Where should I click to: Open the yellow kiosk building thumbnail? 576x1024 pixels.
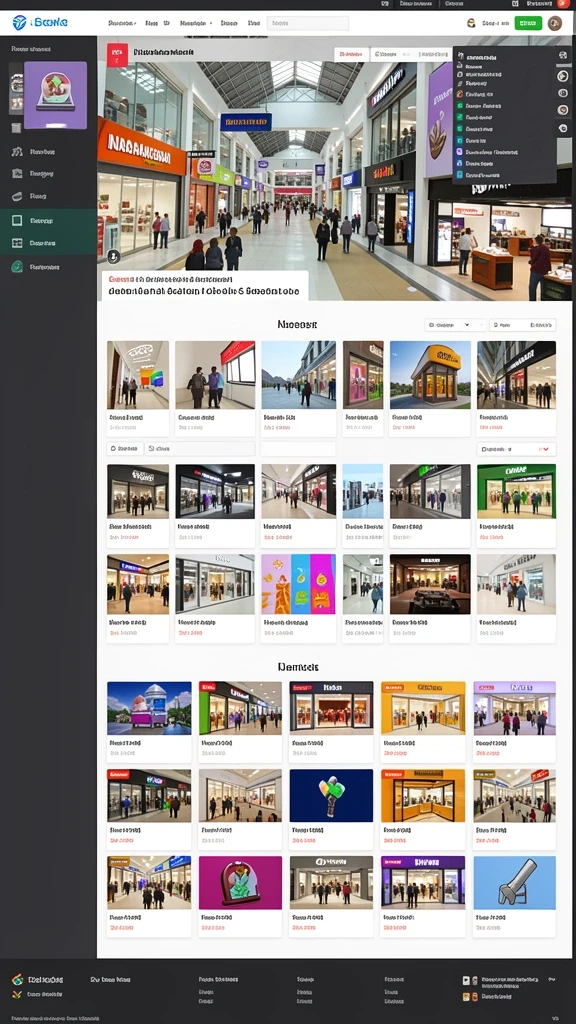click(430, 375)
